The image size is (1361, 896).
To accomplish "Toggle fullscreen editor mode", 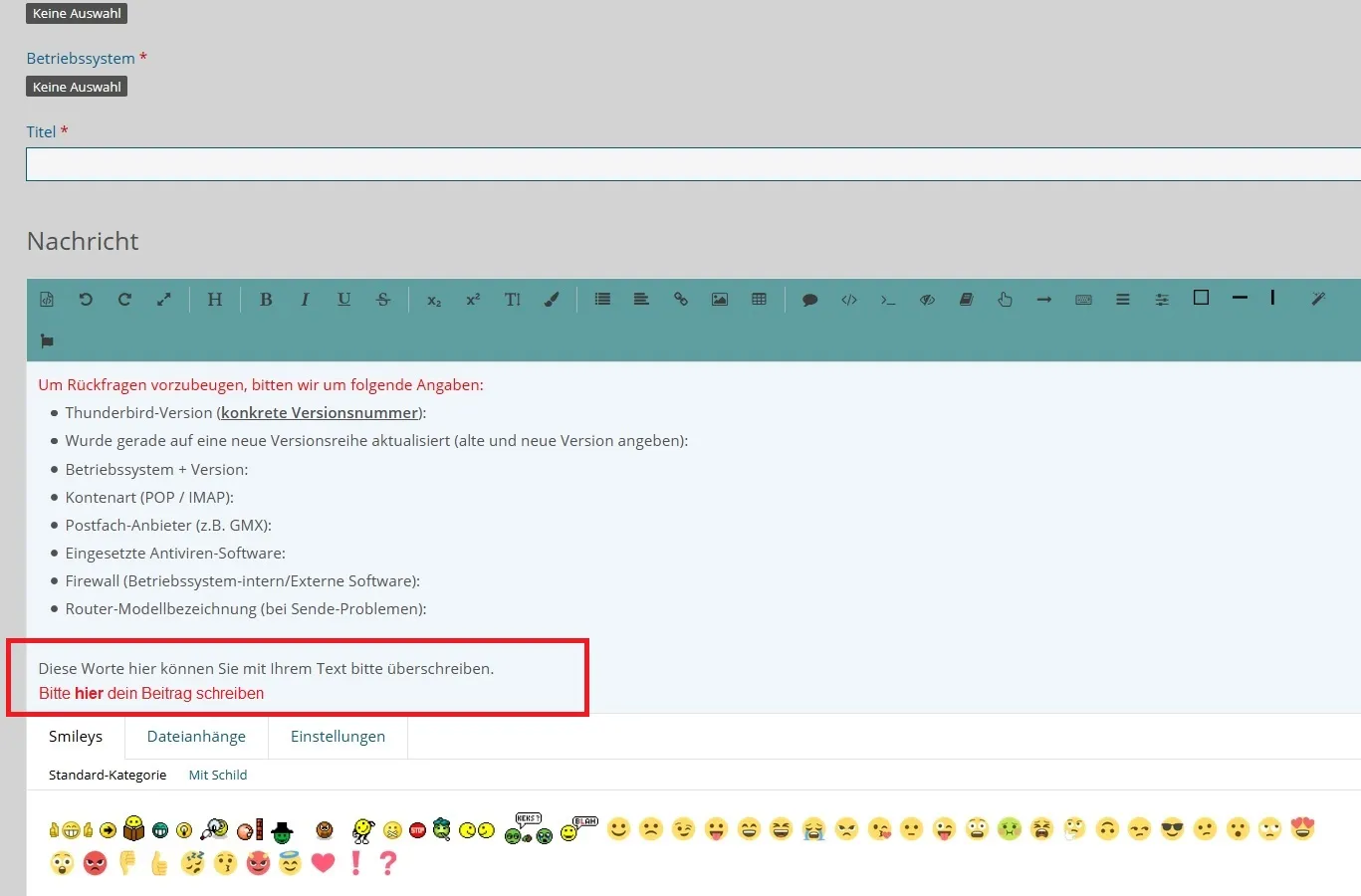I will click(164, 299).
